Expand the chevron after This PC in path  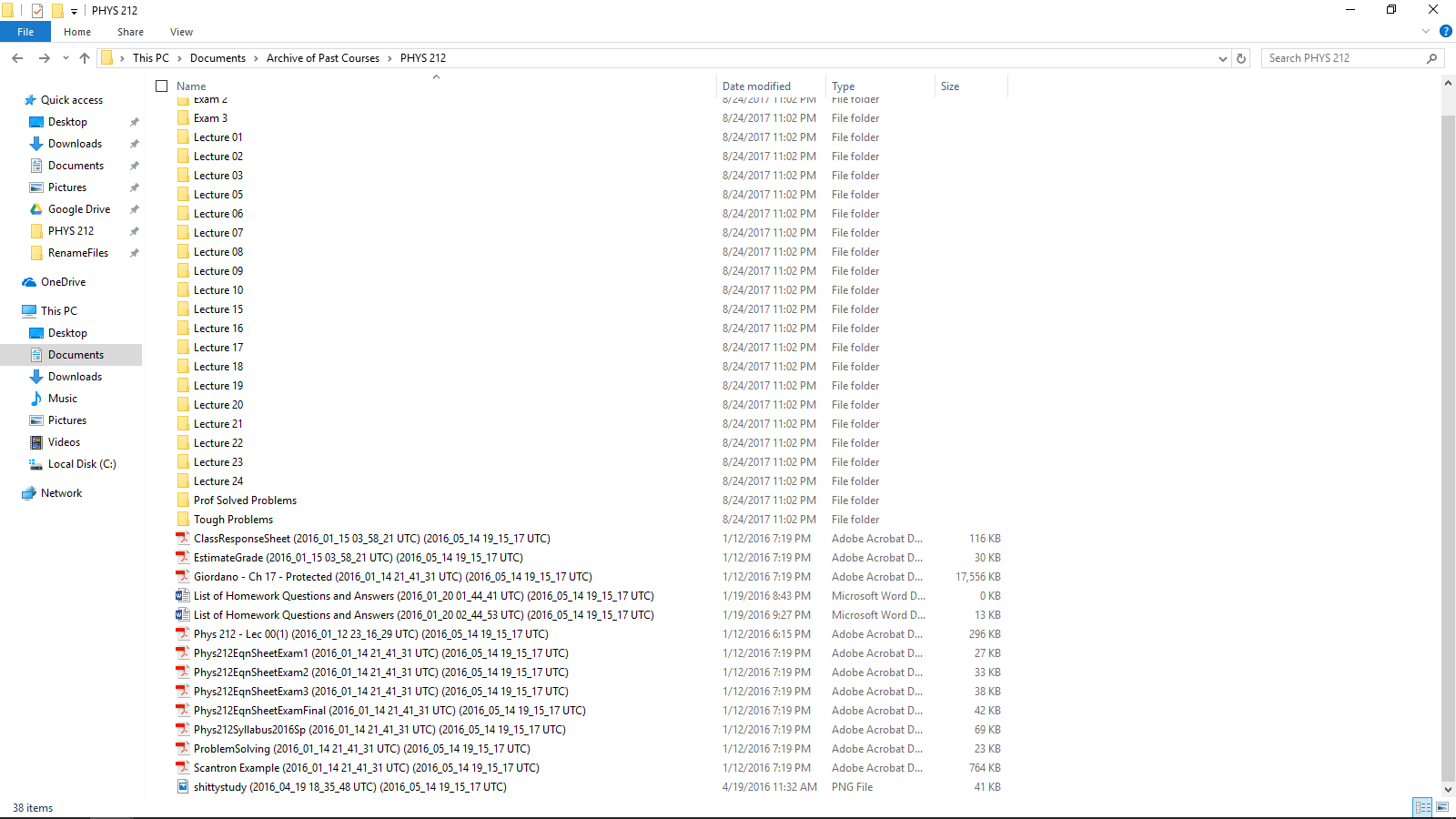point(179,58)
